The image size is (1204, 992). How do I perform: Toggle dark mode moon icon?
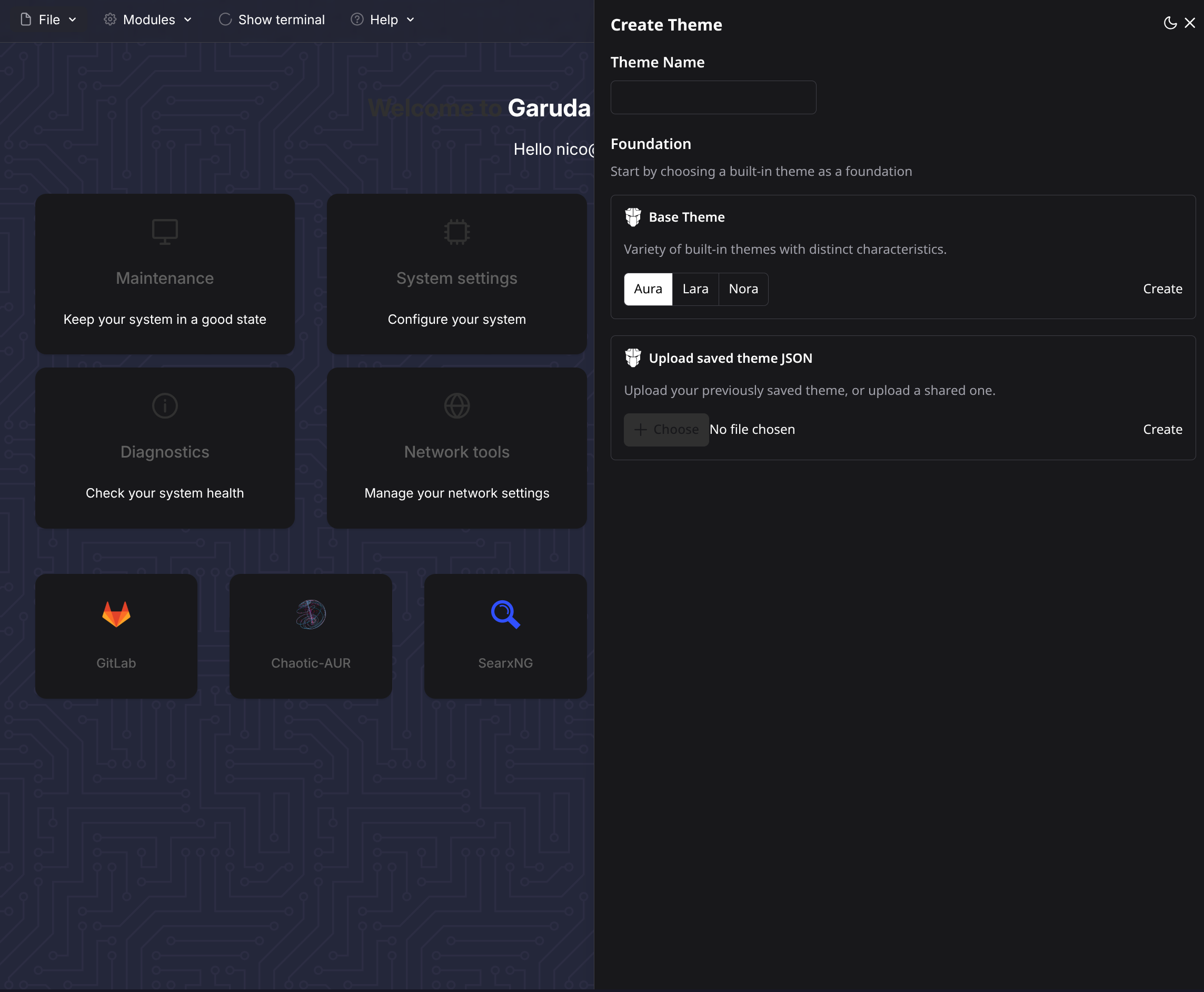[x=1170, y=23]
